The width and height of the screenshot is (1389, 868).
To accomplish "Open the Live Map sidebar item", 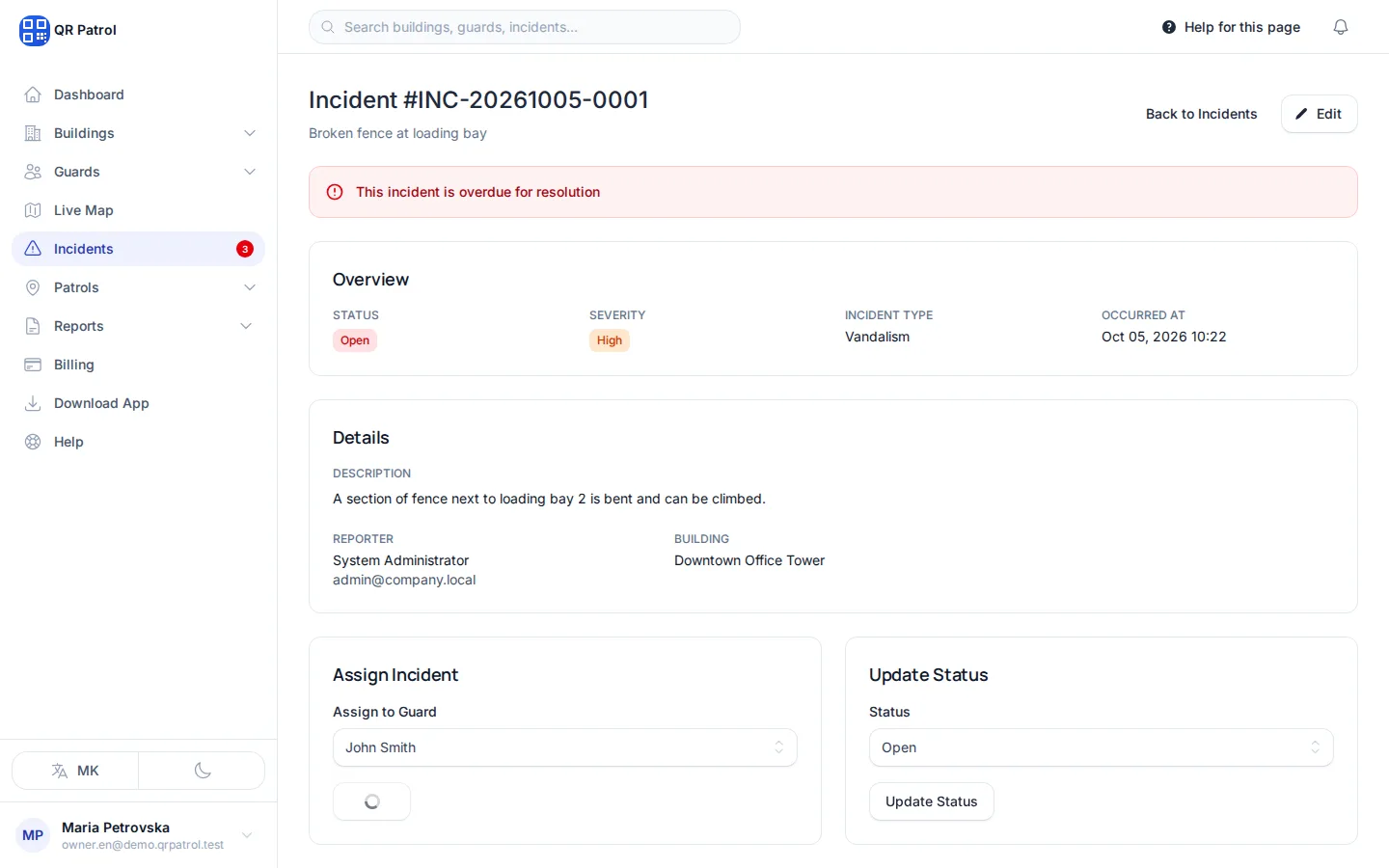I will click(138, 210).
